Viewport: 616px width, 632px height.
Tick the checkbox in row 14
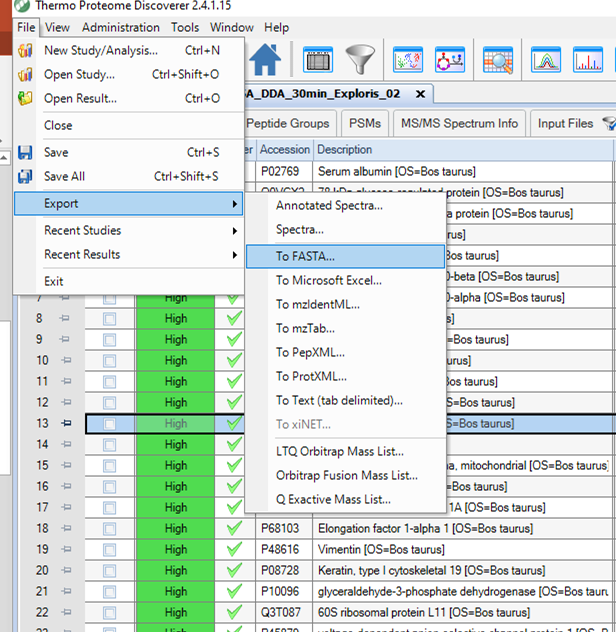109,445
